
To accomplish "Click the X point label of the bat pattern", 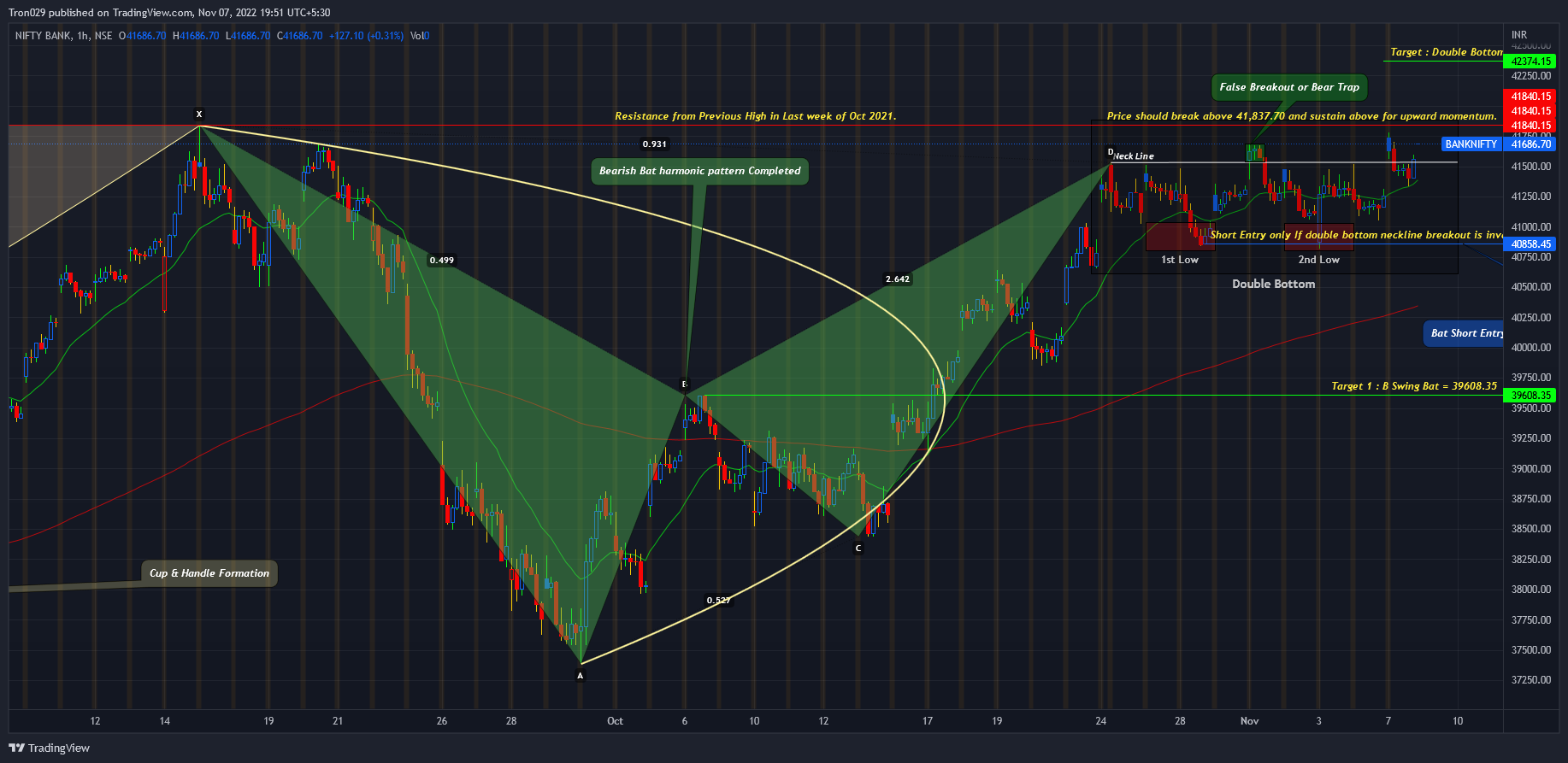I will pos(199,114).
